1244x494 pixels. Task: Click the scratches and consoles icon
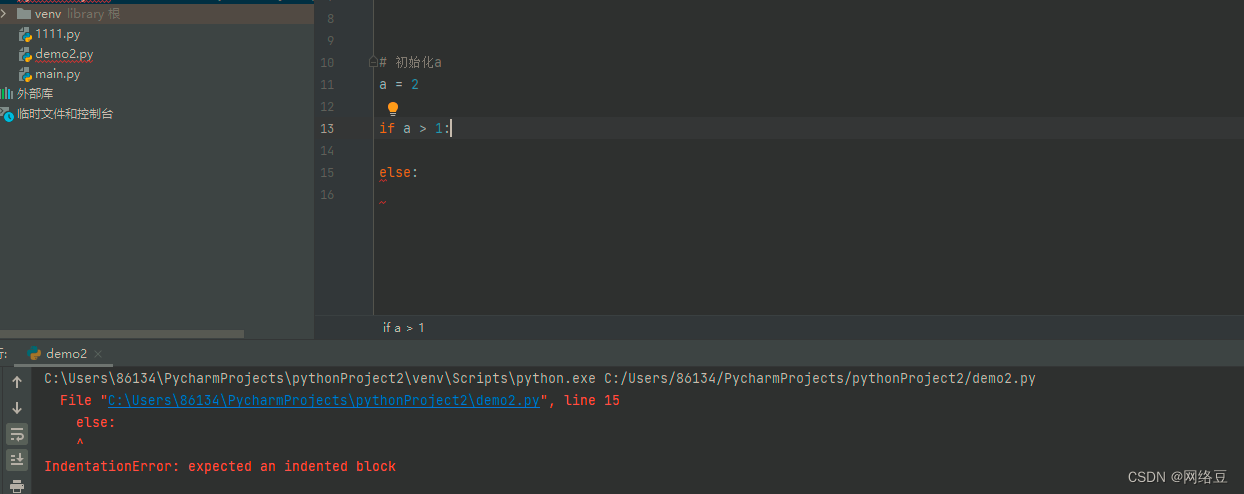7,114
